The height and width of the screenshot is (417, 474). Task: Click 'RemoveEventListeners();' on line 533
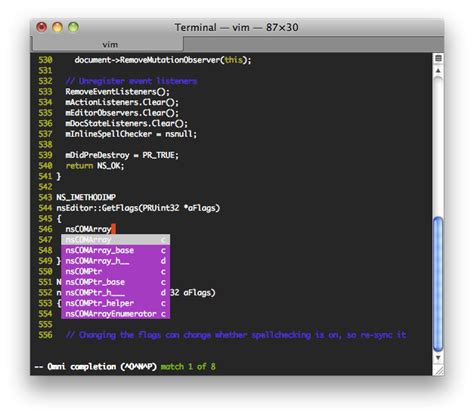click(117, 92)
